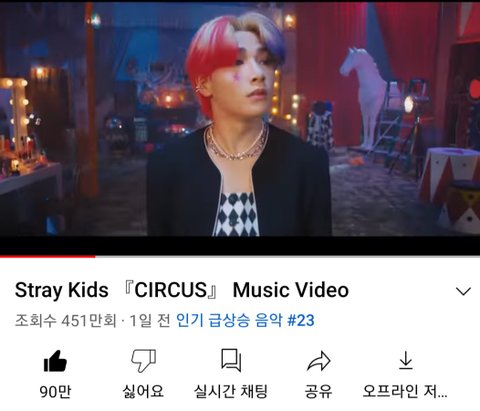The width and height of the screenshot is (480, 411).
Task: Open trending music #23 link
Action: [245, 321]
